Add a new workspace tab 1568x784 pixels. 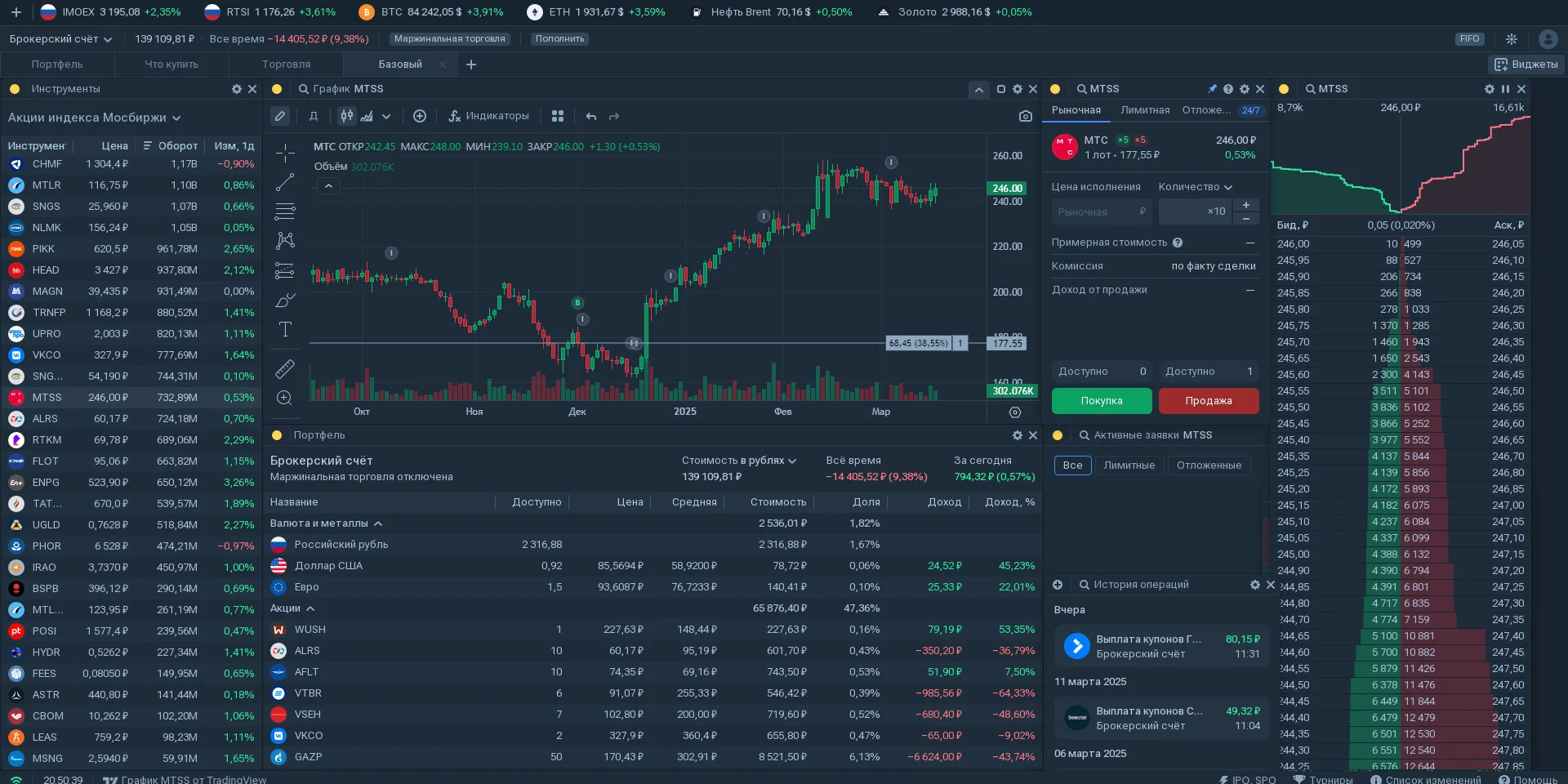click(471, 65)
